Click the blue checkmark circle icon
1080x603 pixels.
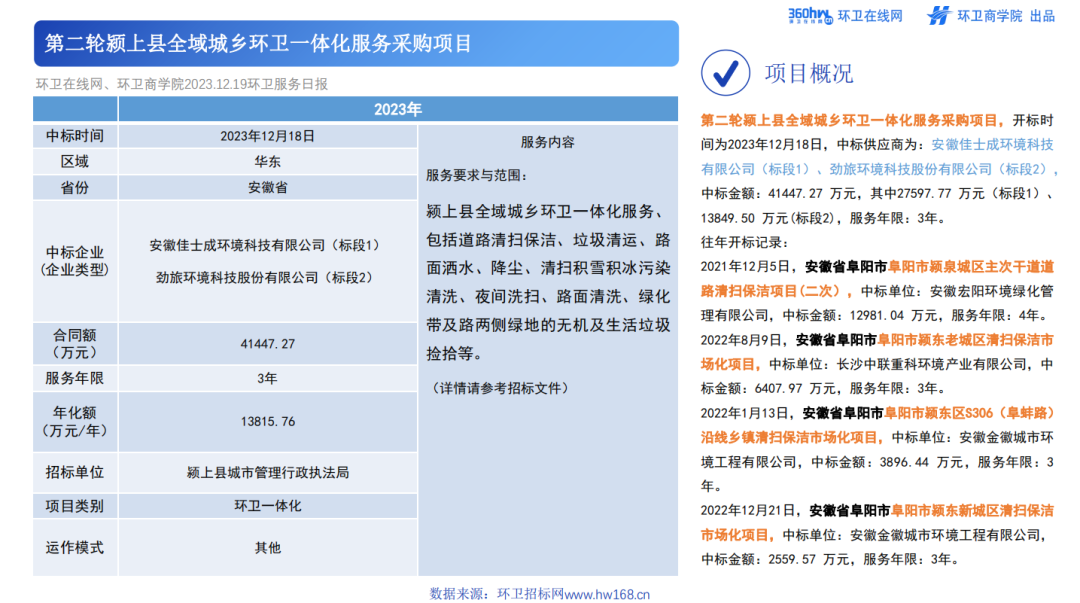[725, 72]
